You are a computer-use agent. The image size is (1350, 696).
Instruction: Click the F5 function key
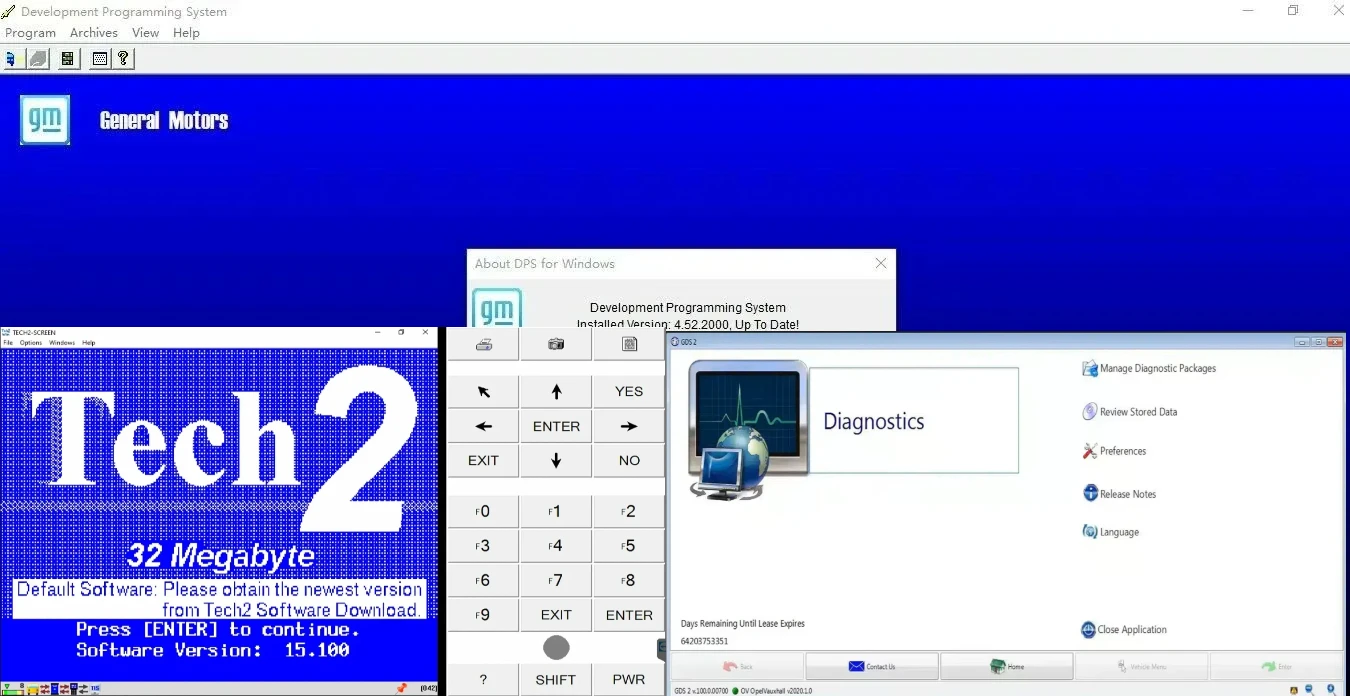(629, 546)
